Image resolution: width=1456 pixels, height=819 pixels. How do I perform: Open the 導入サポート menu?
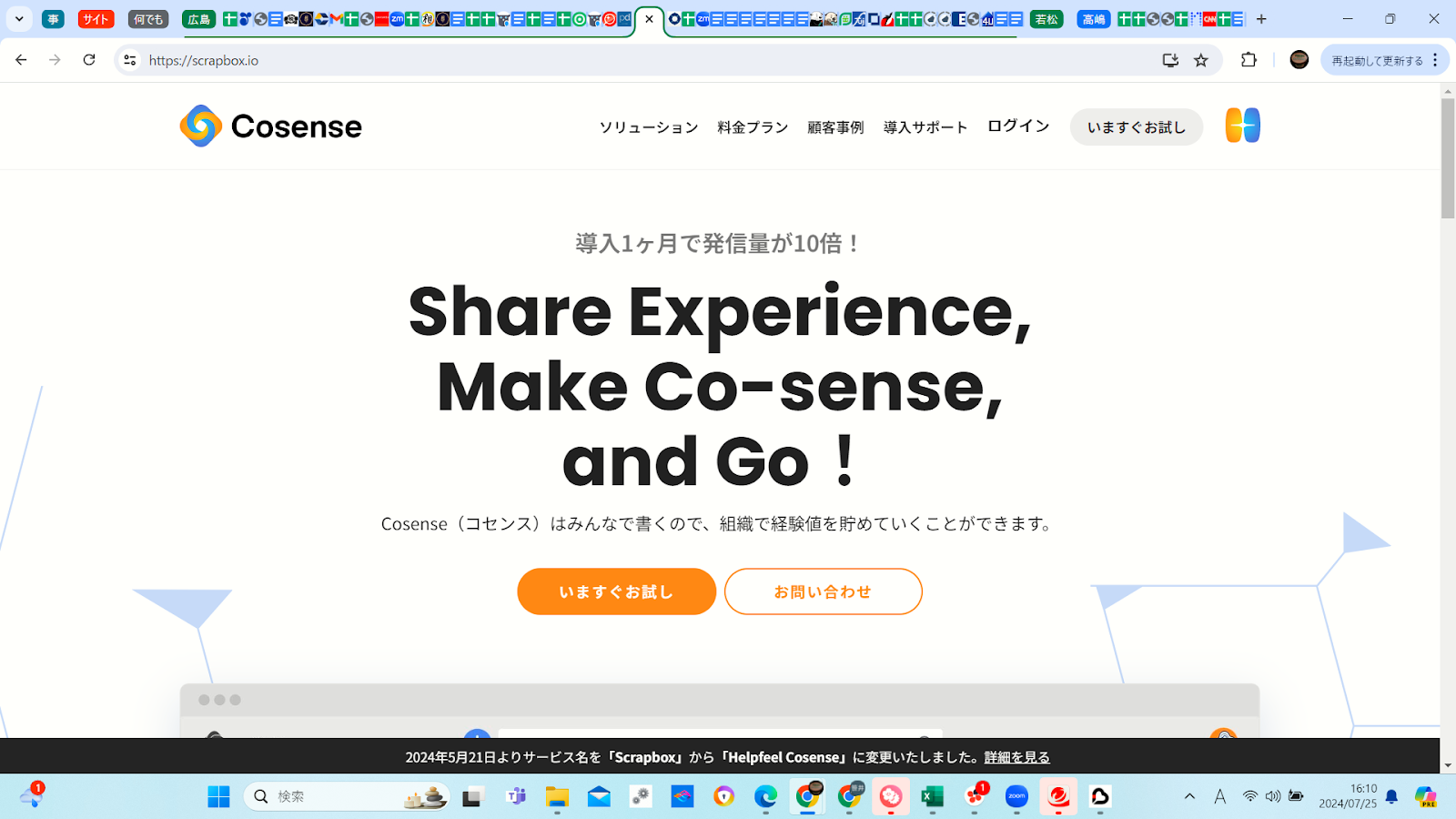925,126
